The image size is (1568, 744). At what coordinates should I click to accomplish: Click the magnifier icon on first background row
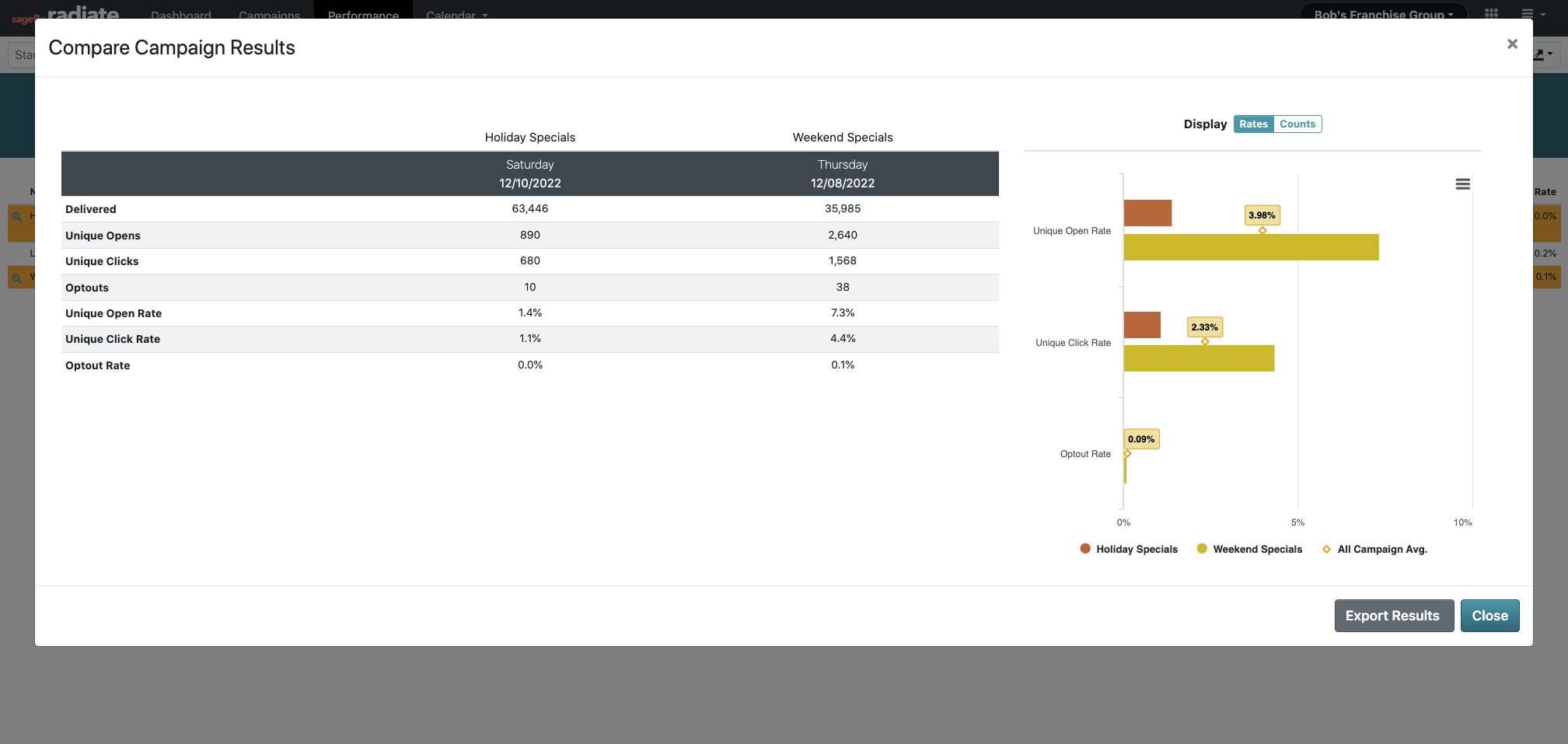16,216
